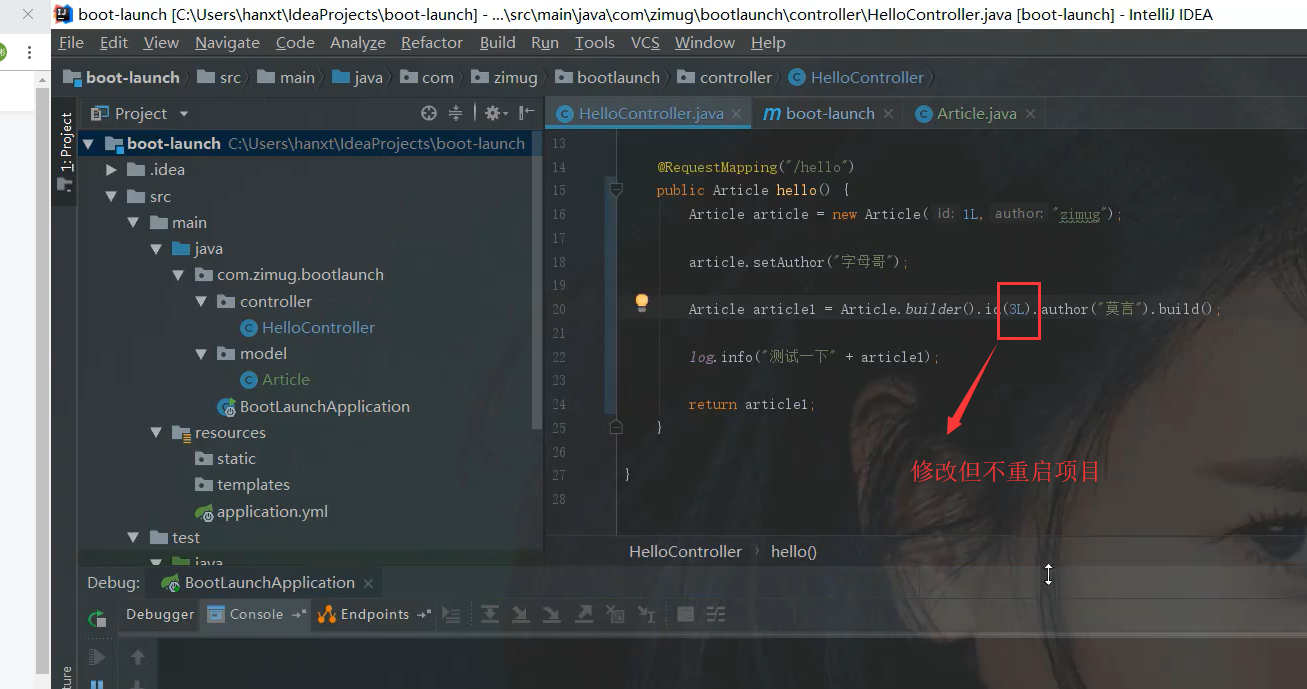Switch to the Debugger tab
This screenshot has height=689, width=1307.
click(x=160, y=614)
